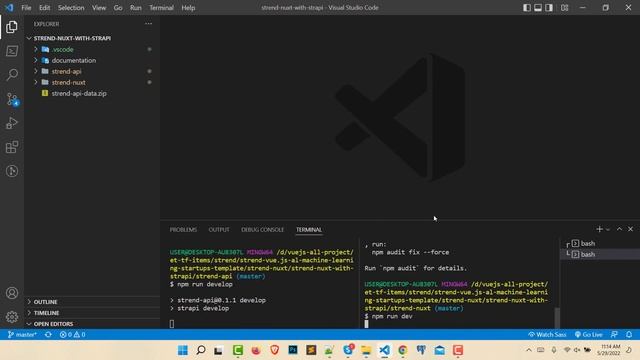Select the TERMINAL panel tab
640x360 pixels.
coord(309,230)
